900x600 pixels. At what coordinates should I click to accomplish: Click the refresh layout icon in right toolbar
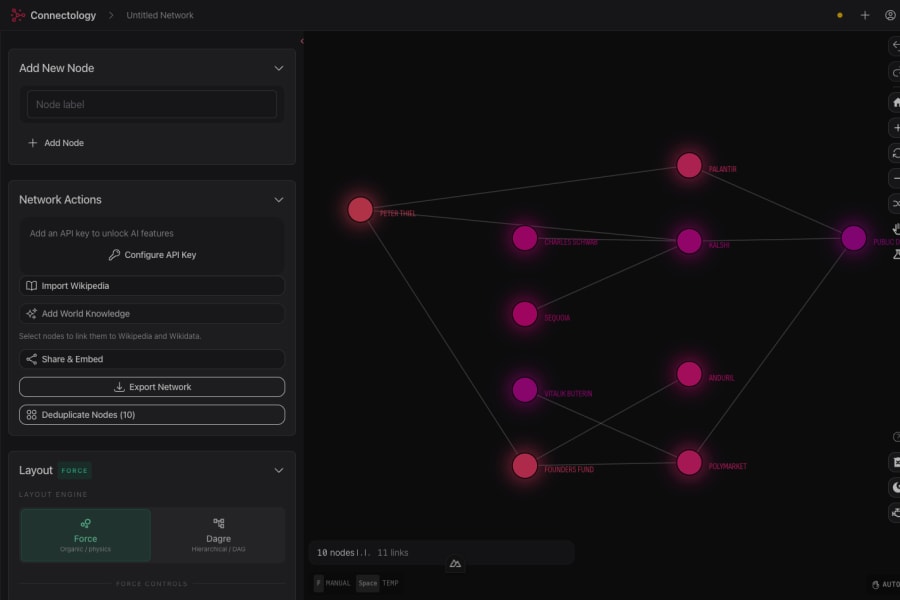pos(895,153)
